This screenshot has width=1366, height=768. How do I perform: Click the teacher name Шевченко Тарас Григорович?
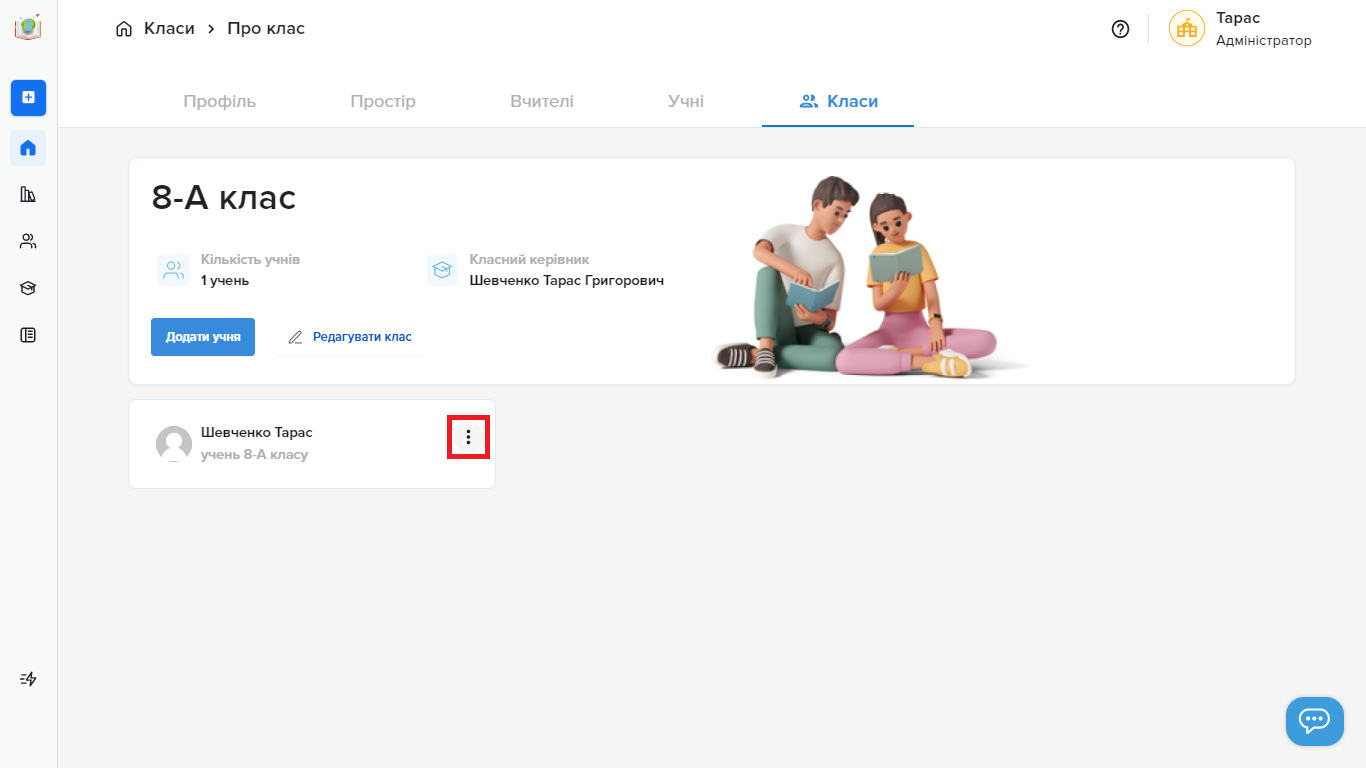(567, 281)
